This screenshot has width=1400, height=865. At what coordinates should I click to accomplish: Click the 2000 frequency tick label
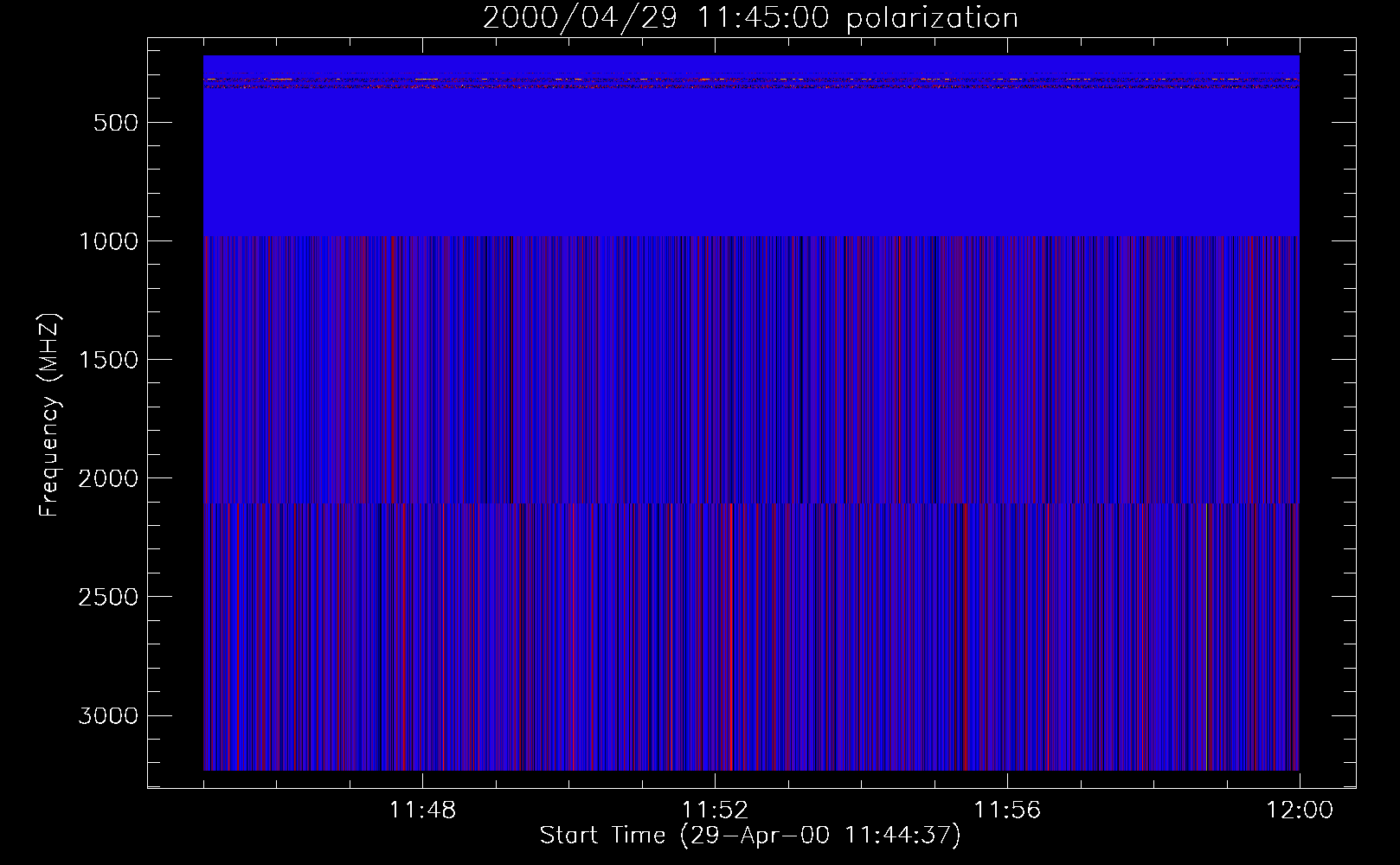pos(108,478)
